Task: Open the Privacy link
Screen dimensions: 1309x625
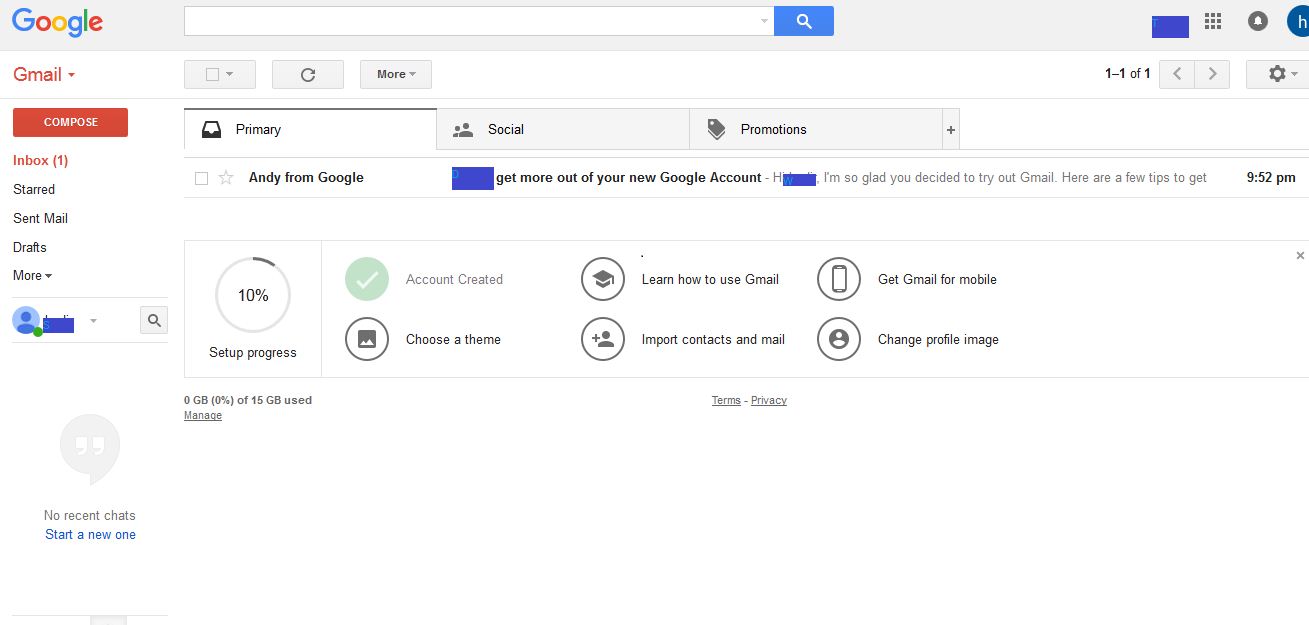Action: (769, 400)
